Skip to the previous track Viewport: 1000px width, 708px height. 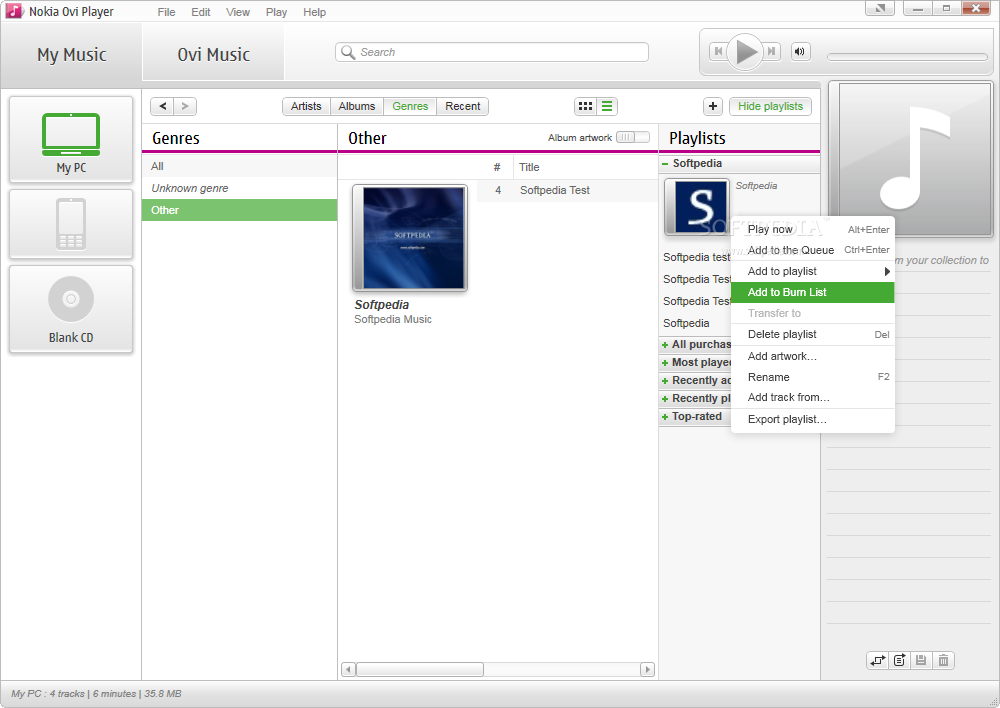click(x=718, y=52)
